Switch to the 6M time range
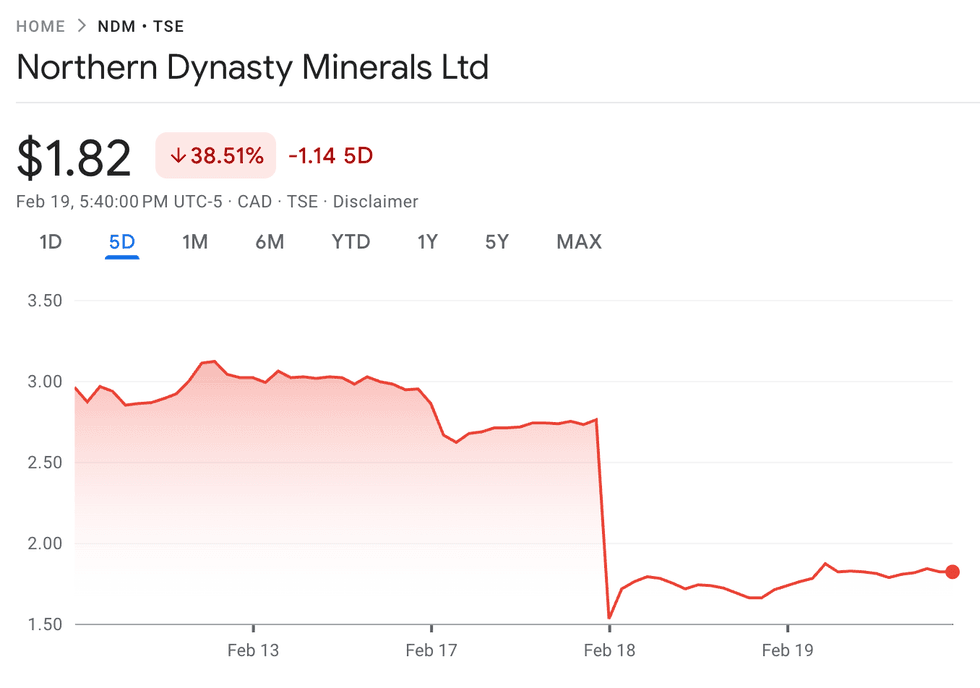This screenshot has width=980, height=688. coord(269,242)
